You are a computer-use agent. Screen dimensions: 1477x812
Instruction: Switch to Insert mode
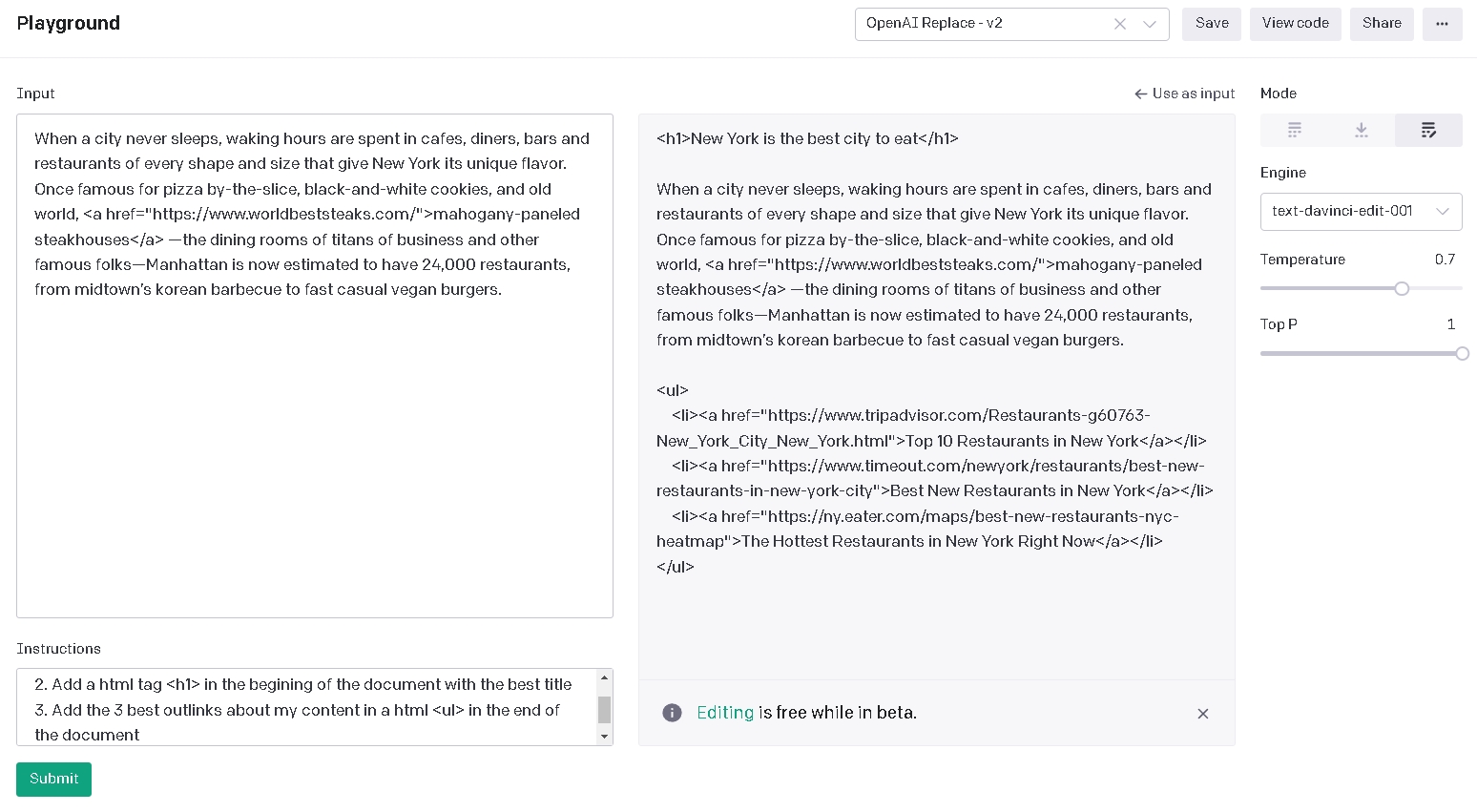[x=1362, y=130]
